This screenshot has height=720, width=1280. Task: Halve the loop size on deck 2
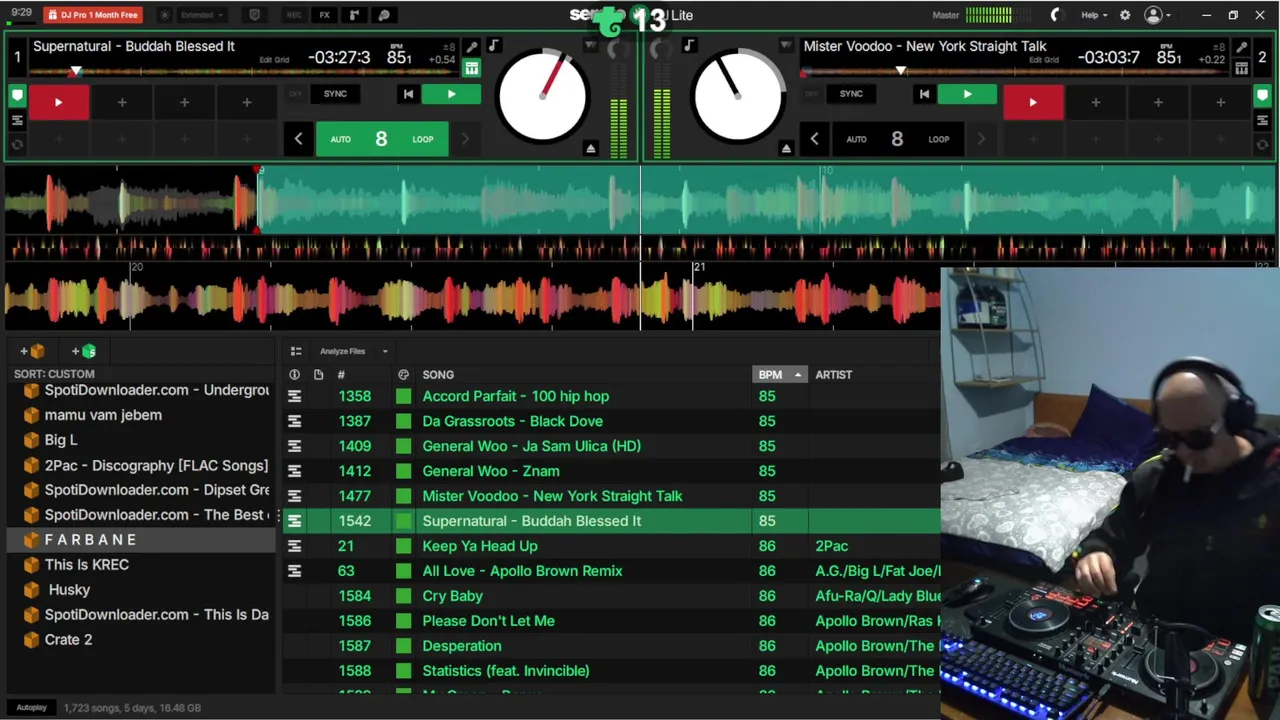814,139
